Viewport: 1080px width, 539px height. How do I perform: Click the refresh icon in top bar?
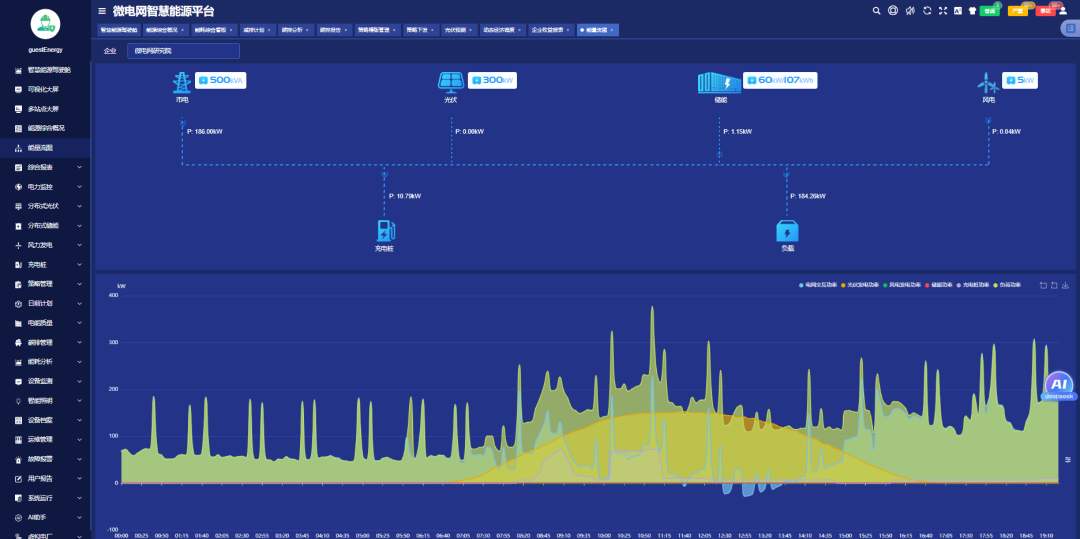pos(926,11)
